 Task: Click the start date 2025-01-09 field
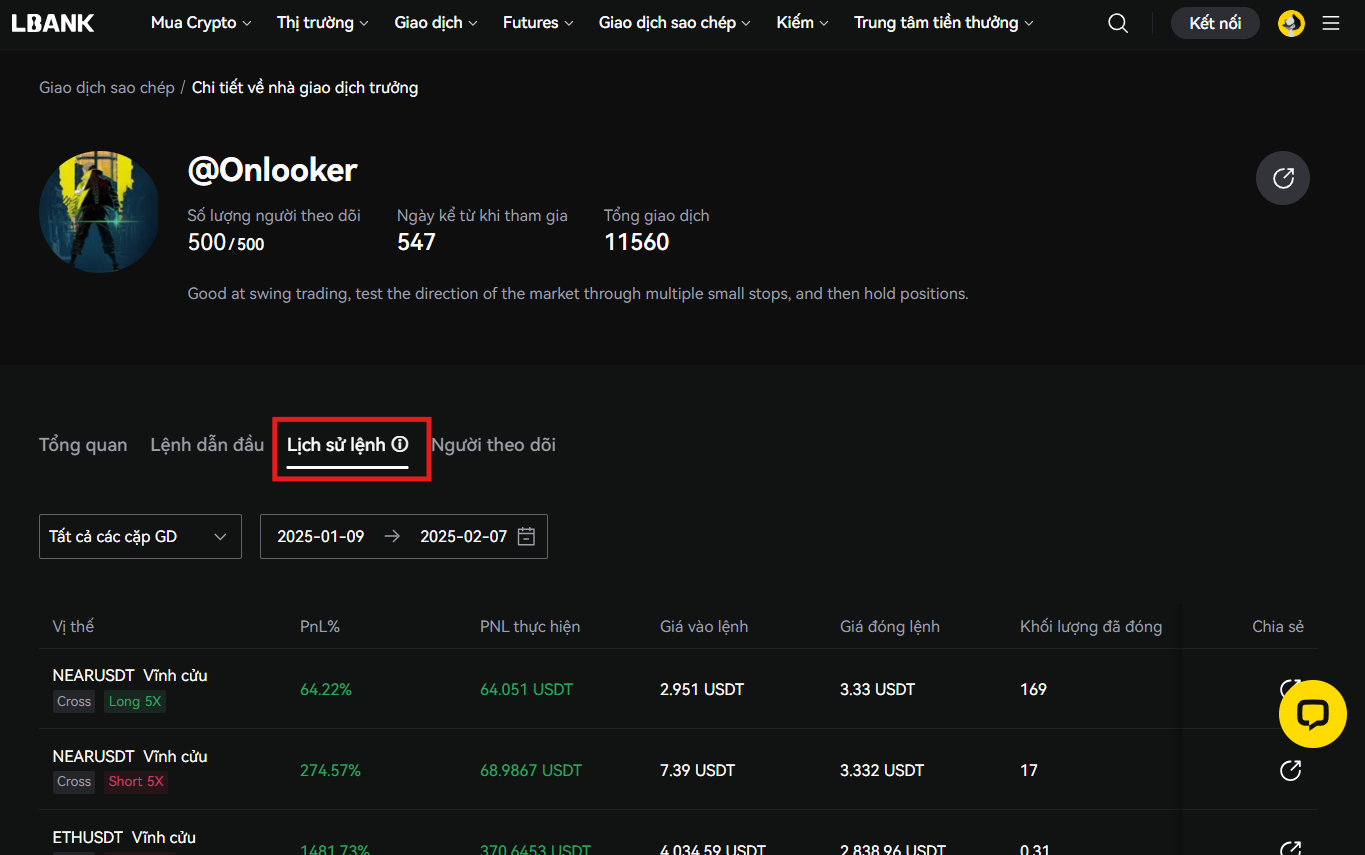click(321, 536)
